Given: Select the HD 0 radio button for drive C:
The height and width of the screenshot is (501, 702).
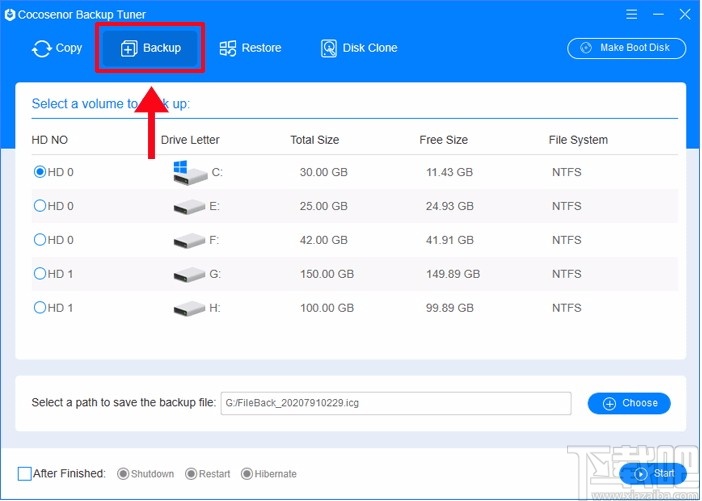Looking at the screenshot, I should coord(39,171).
